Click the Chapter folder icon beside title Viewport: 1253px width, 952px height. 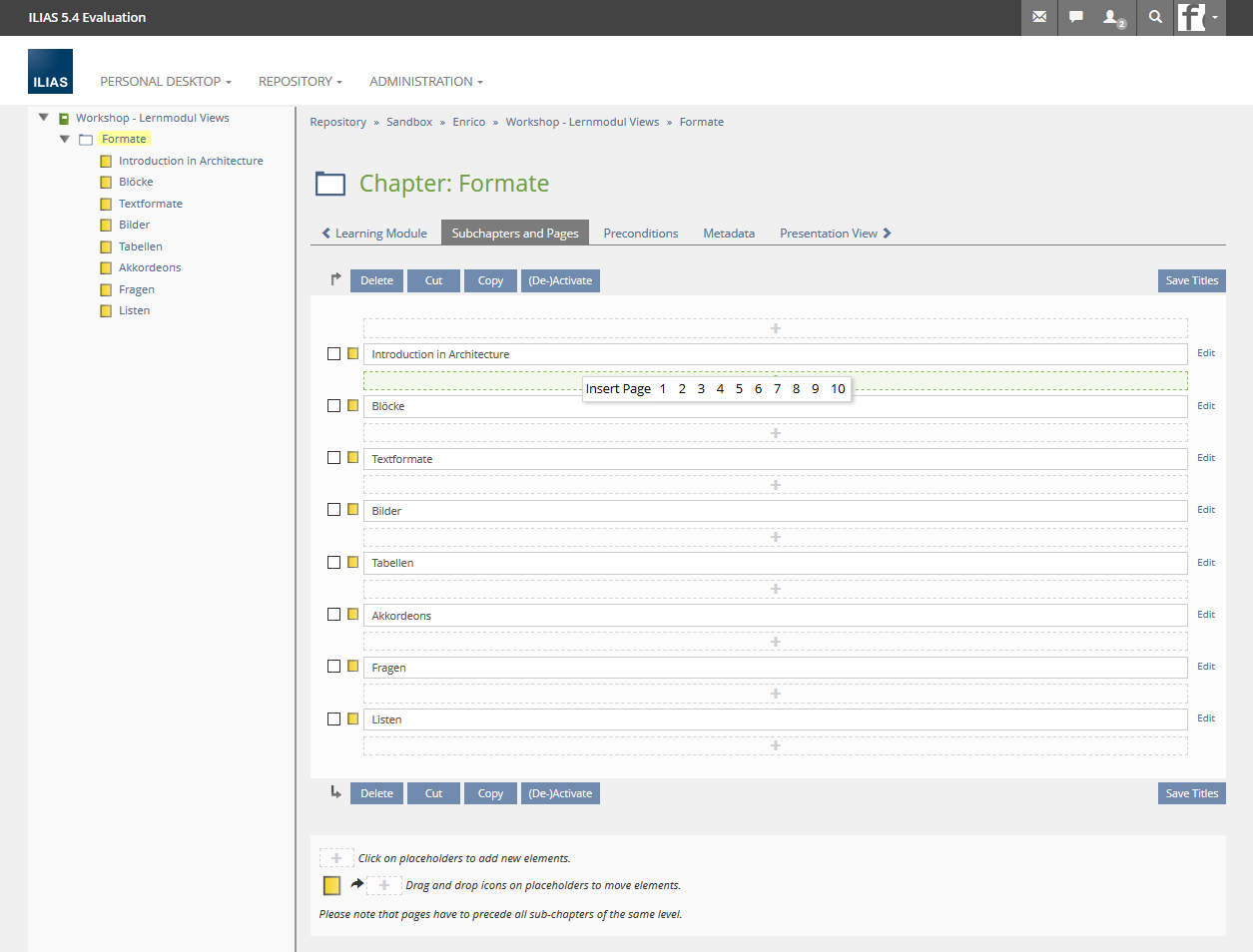point(329,184)
